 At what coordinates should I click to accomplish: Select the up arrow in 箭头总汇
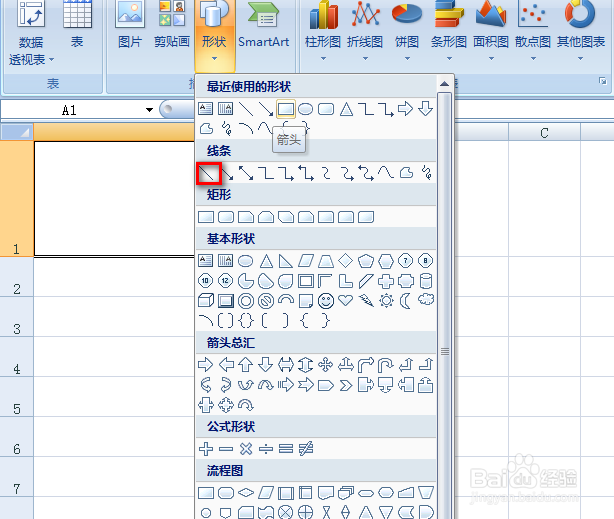pyautogui.click(x=246, y=365)
